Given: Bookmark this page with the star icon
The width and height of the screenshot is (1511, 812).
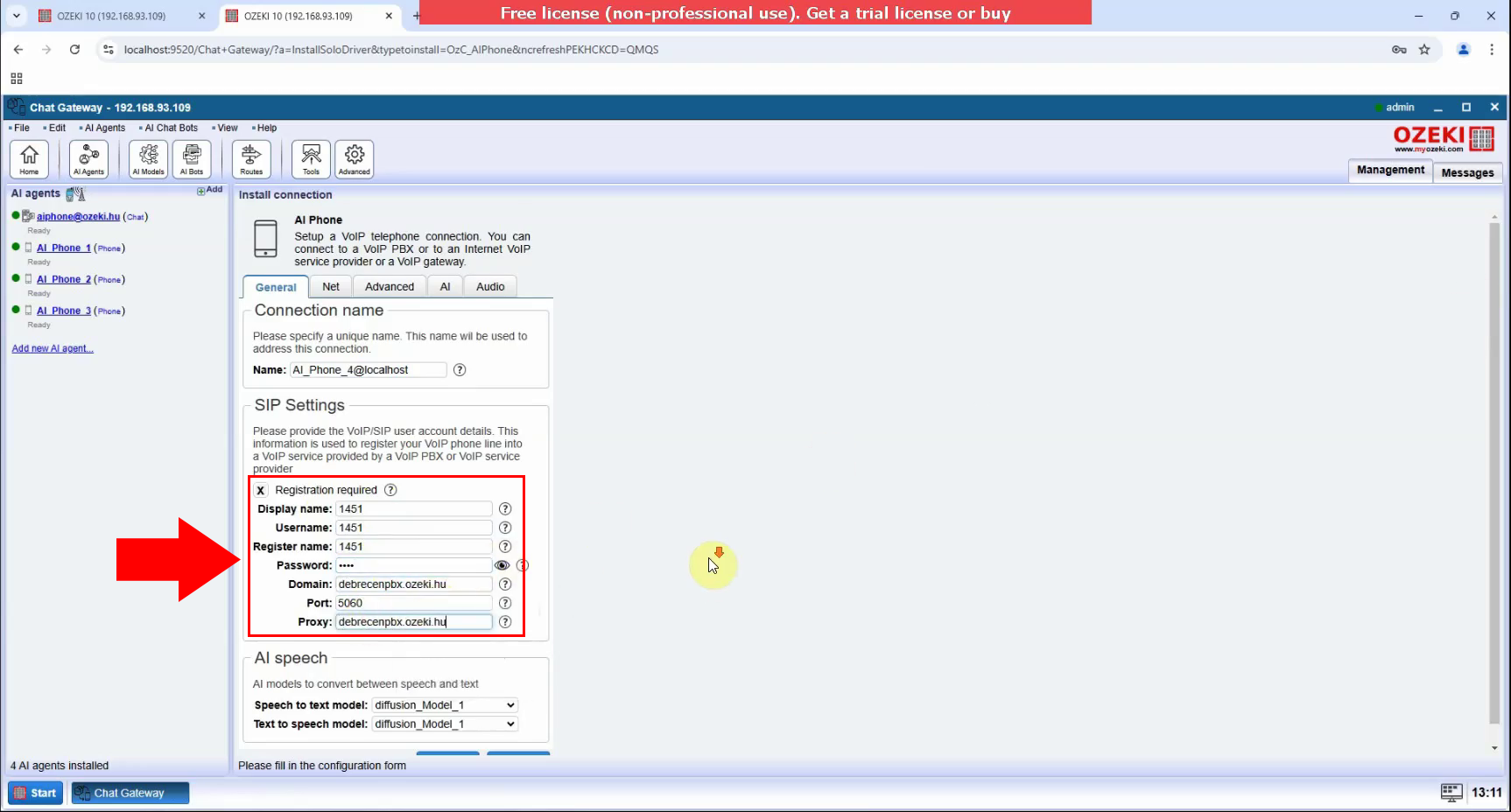Looking at the screenshot, I should pos(1424,50).
